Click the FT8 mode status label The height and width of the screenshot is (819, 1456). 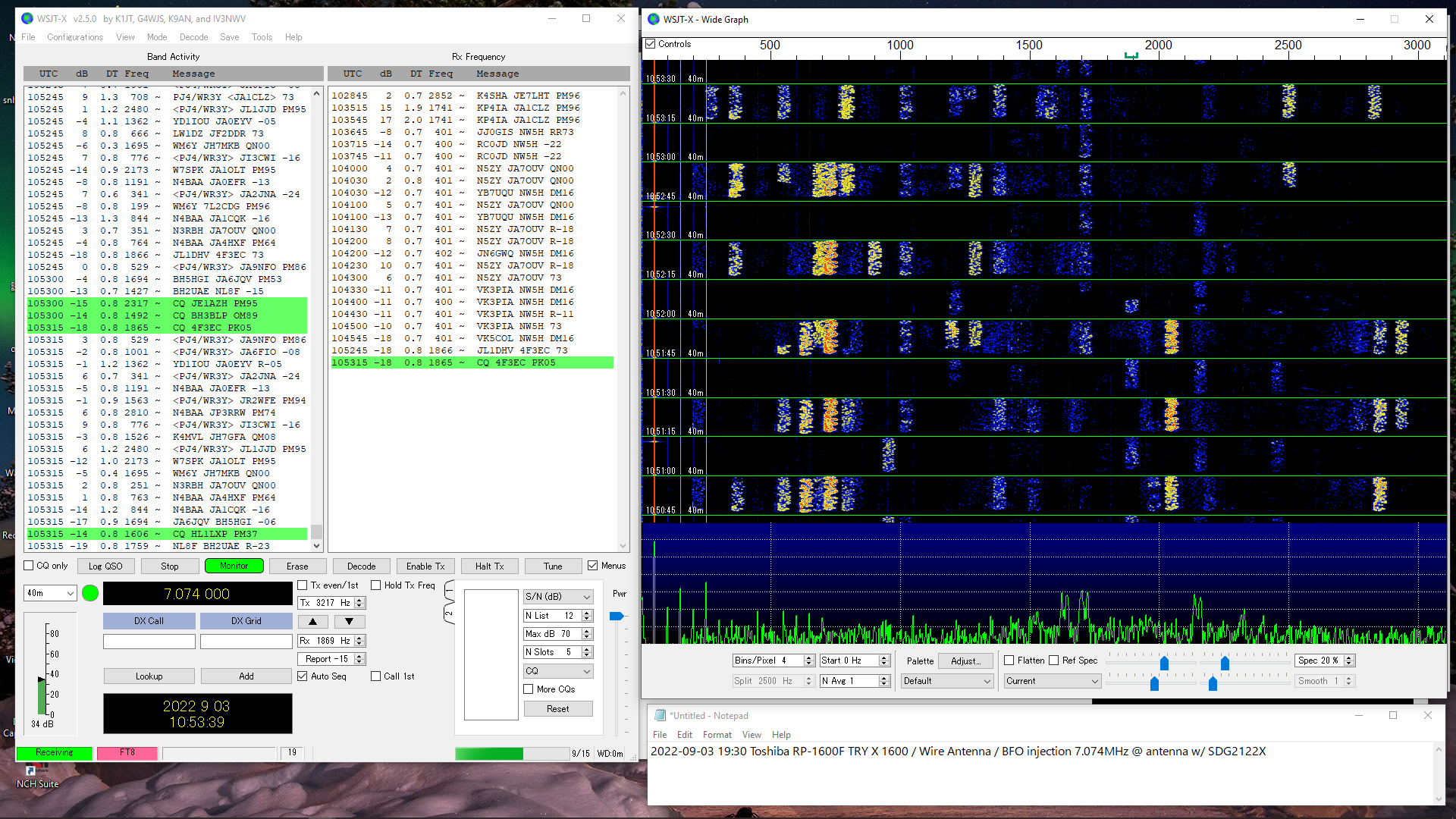(127, 753)
